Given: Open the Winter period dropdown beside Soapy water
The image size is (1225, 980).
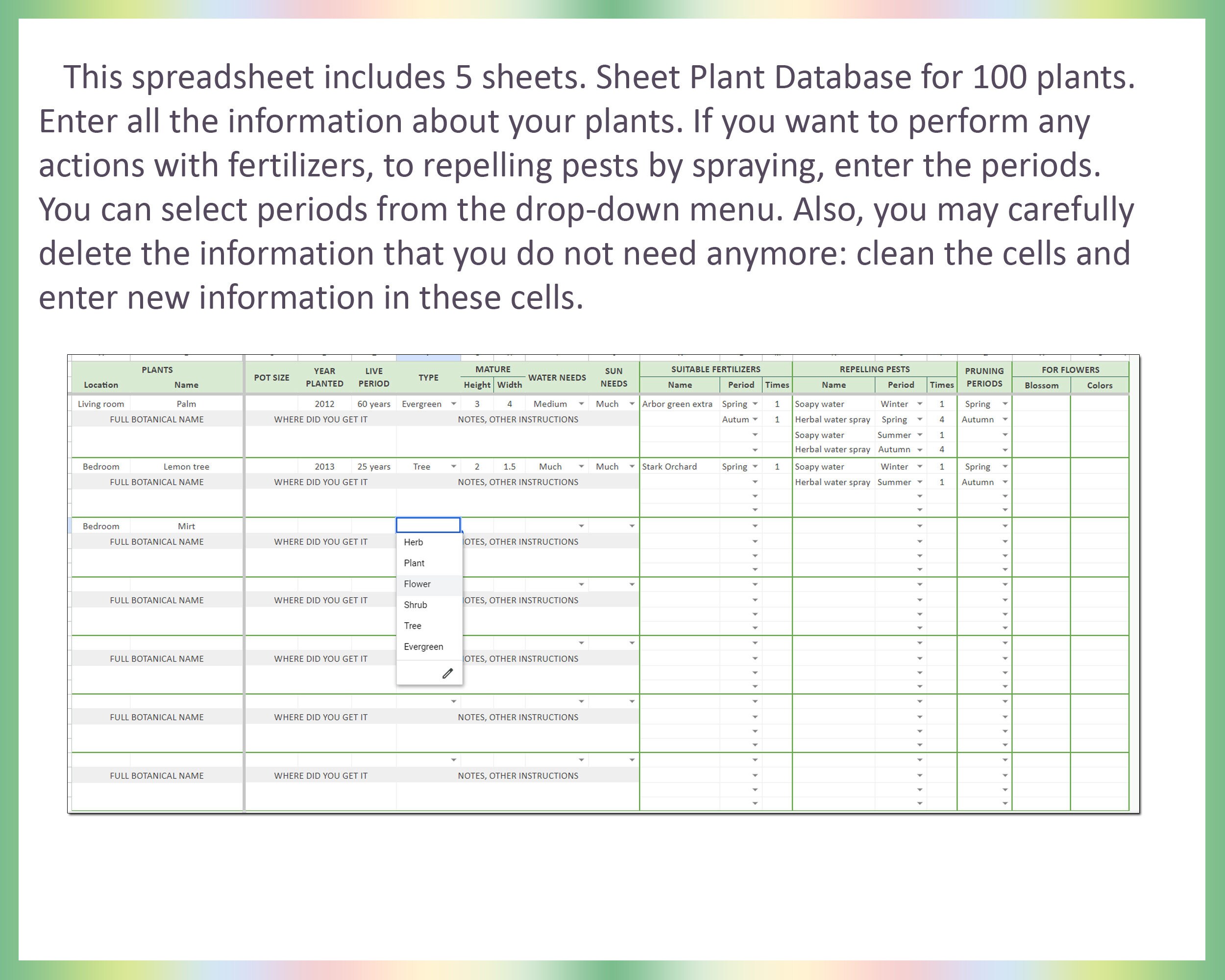Looking at the screenshot, I should click(x=920, y=403).
